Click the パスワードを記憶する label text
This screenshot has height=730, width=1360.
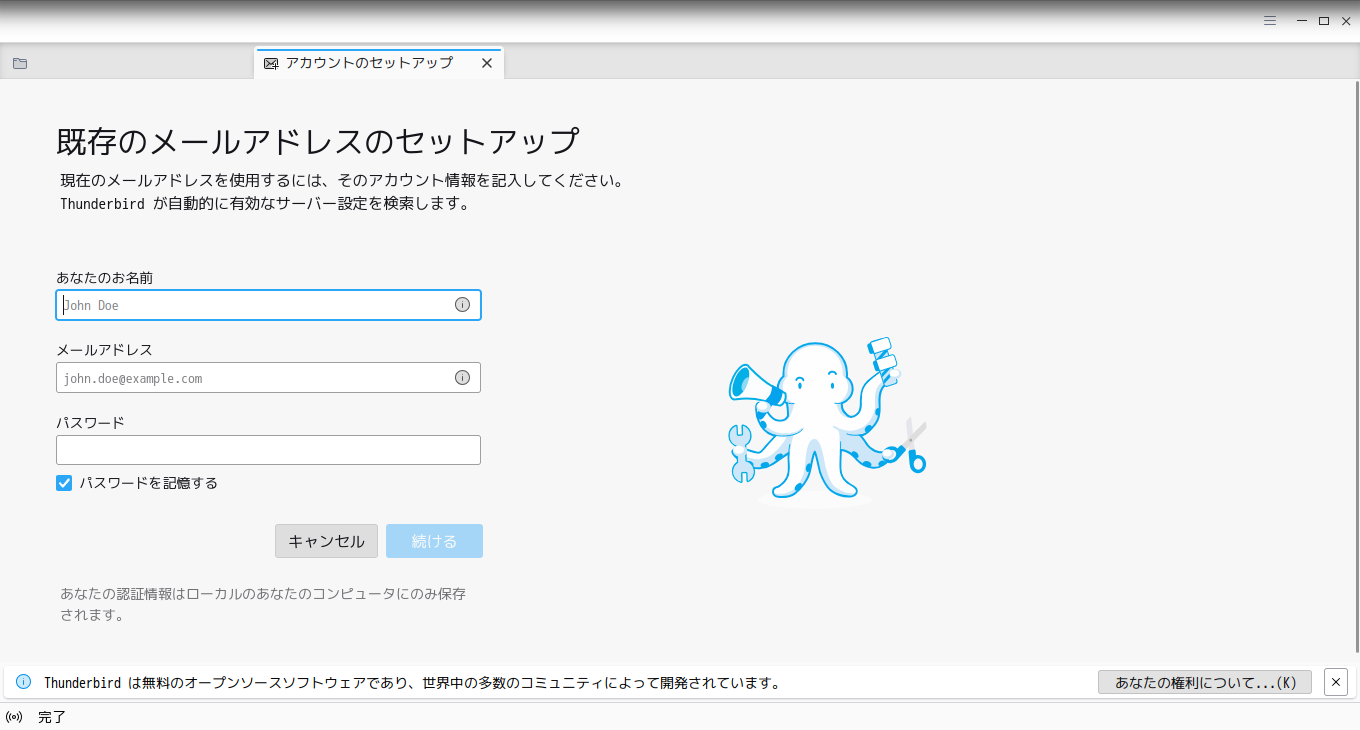[x=148, y=483]
